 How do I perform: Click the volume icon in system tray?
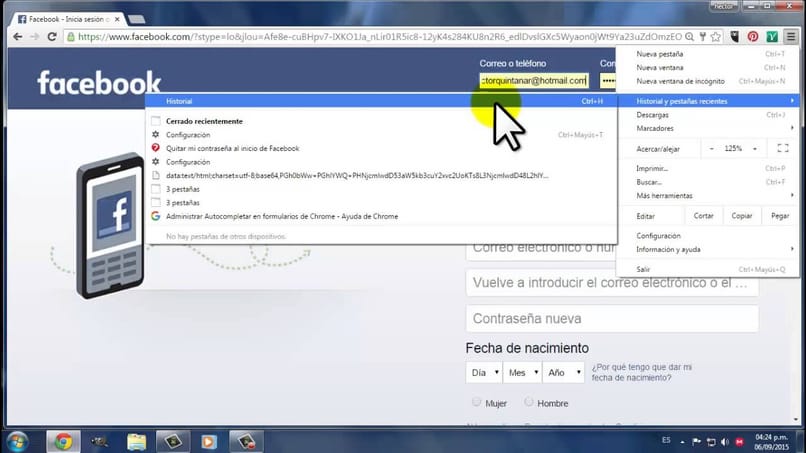coord(725,442)
